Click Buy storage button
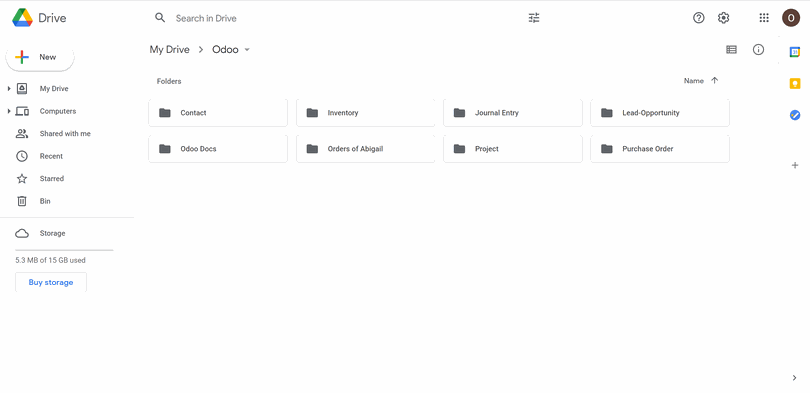The image size is (810, 393). 51,282
